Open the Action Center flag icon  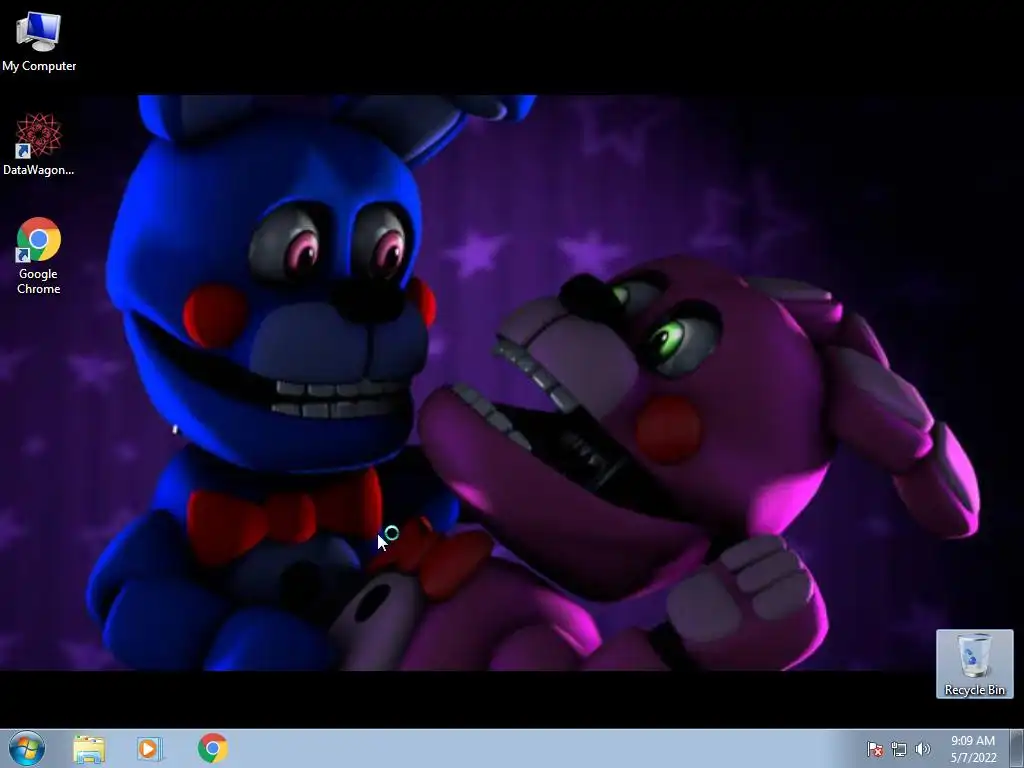pos(875,749)
